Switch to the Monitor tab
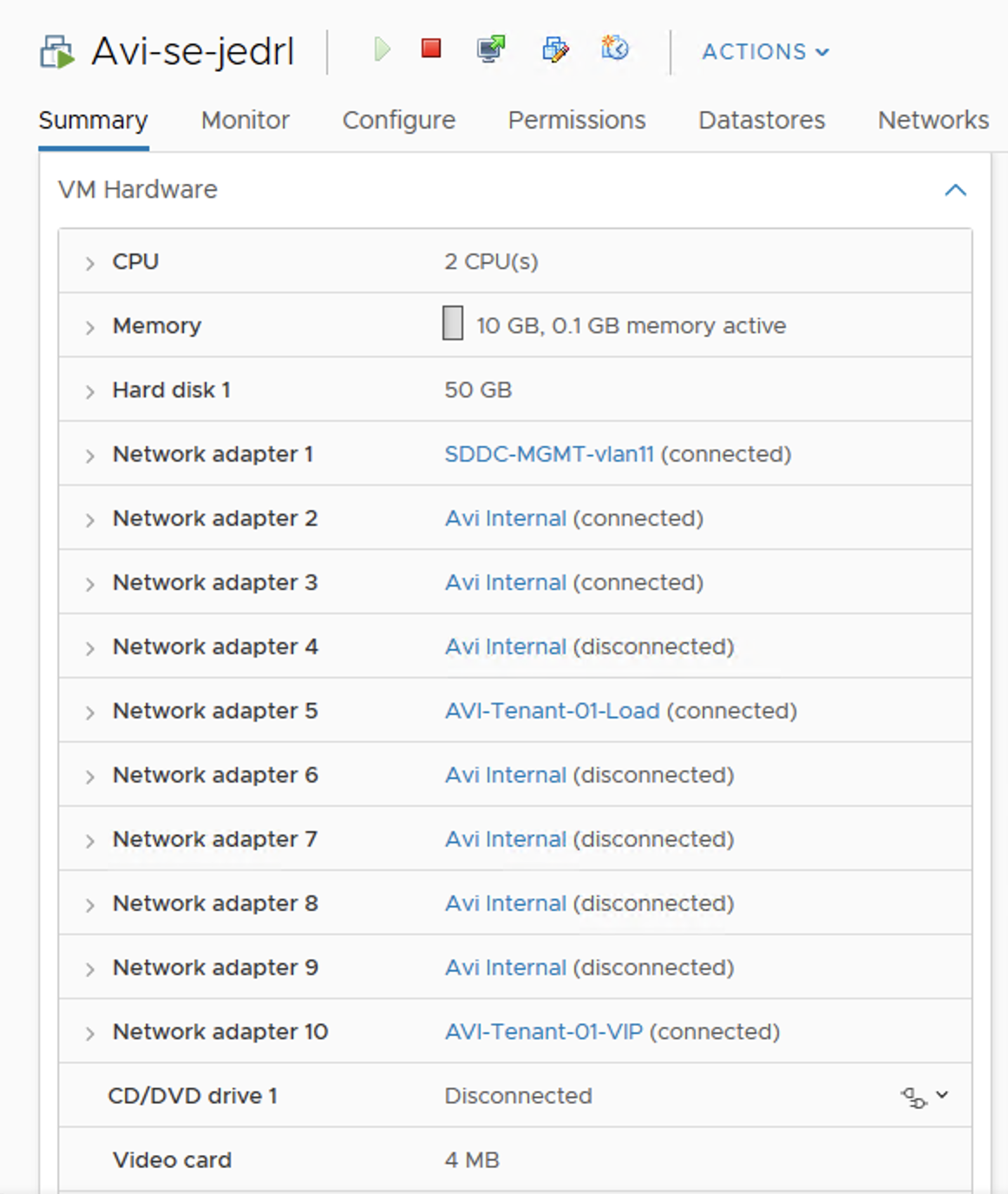Viewport: 1008px width, 1194px height. click(x=245, y=120)
